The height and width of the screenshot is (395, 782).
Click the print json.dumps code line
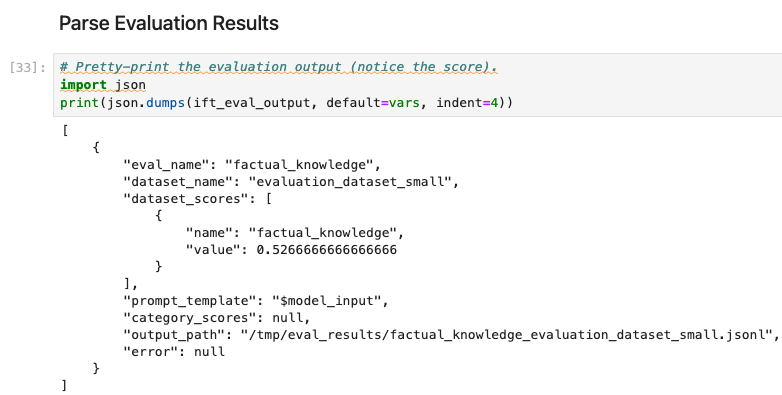click(286, 103)
